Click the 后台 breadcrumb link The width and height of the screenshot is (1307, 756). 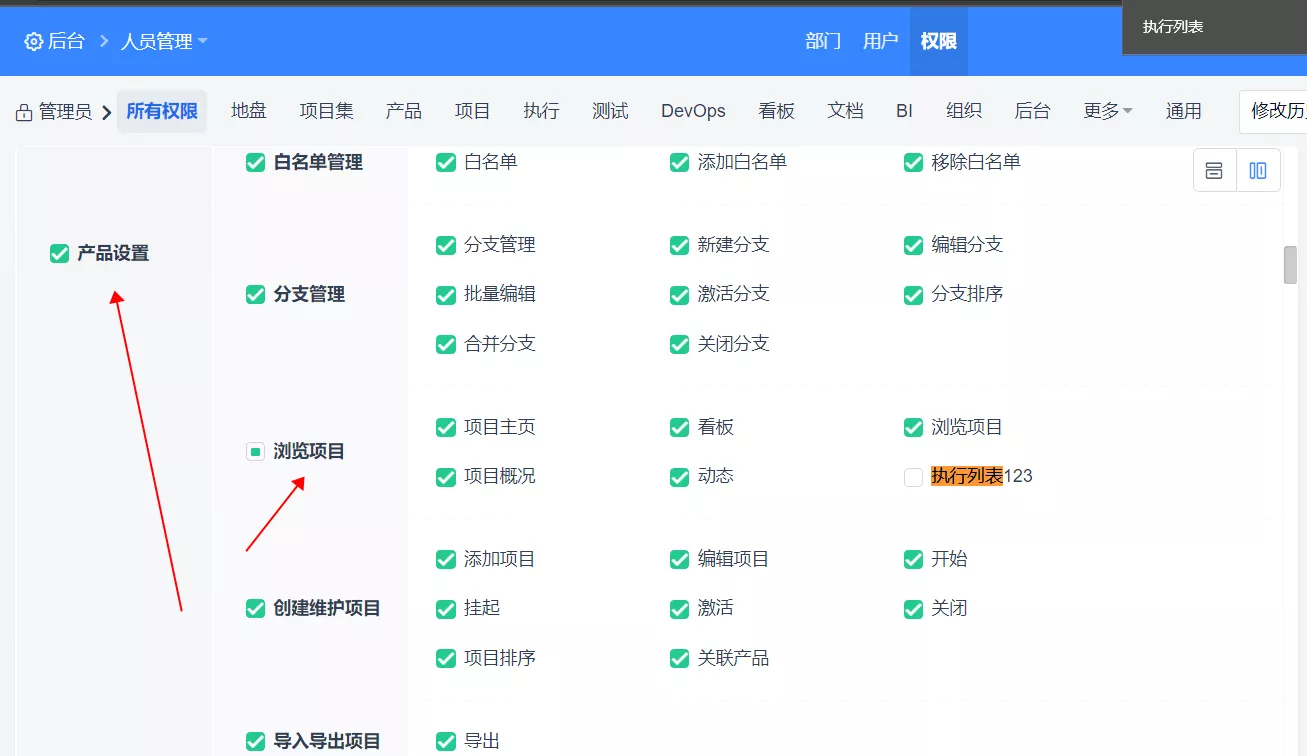point(66,42)
